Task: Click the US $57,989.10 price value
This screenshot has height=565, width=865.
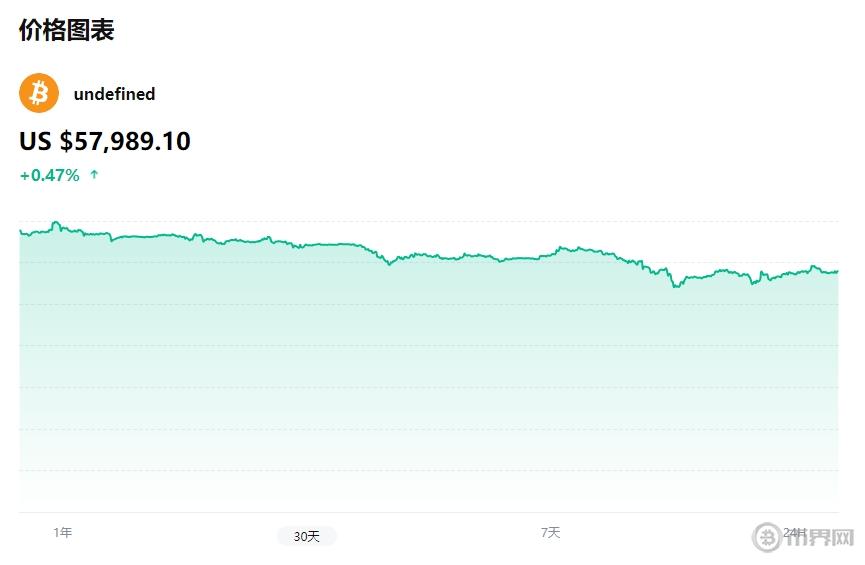Action: [105, 141]
